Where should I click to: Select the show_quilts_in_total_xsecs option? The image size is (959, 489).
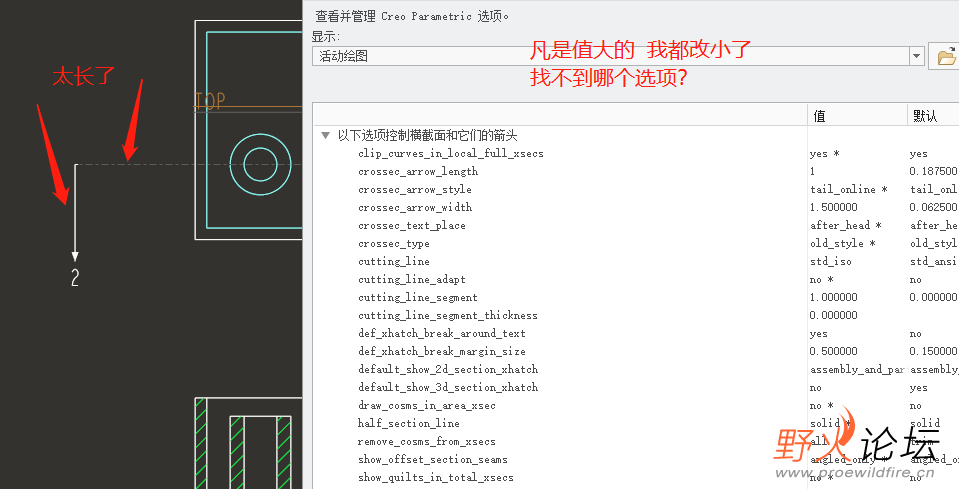(435, 477)
